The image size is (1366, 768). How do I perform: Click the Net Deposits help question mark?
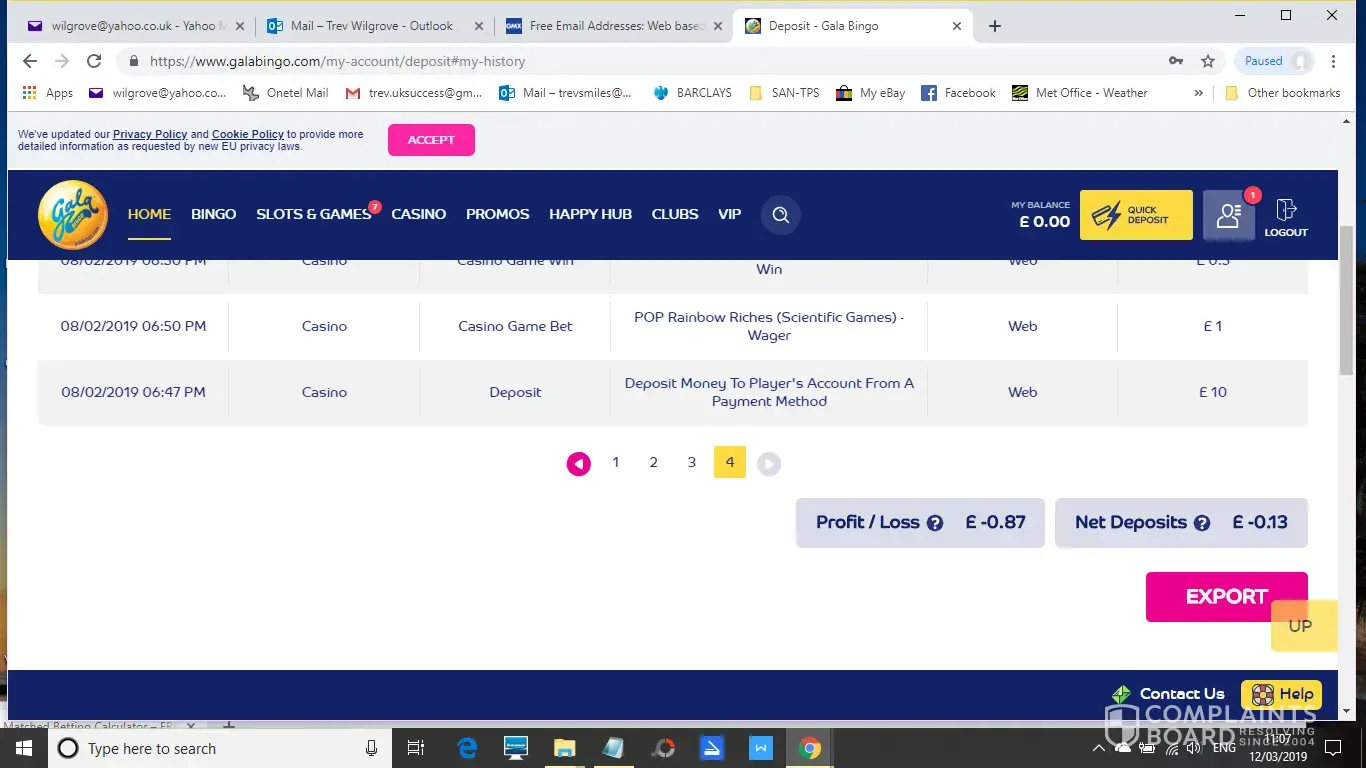point(1202,523)
